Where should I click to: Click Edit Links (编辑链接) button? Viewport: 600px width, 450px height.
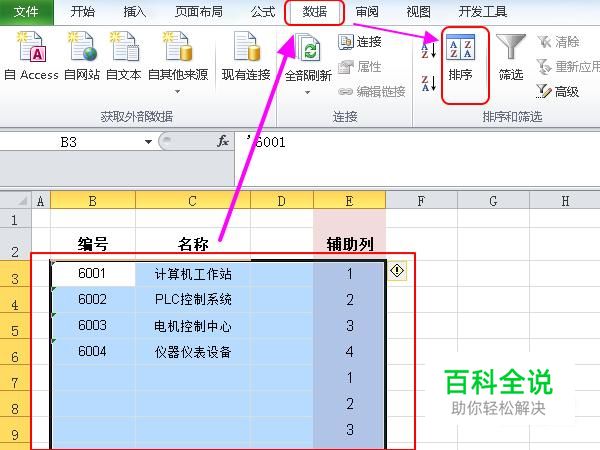[371, 91]
